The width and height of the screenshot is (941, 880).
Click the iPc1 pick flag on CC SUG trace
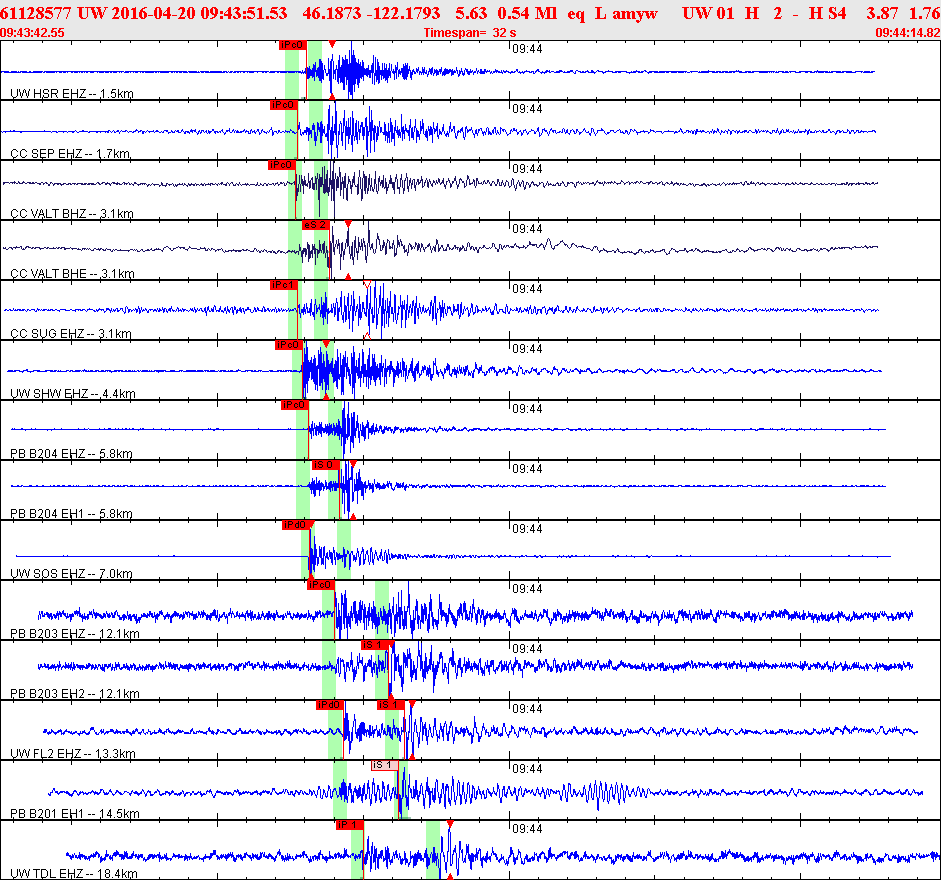pos(284,285)
